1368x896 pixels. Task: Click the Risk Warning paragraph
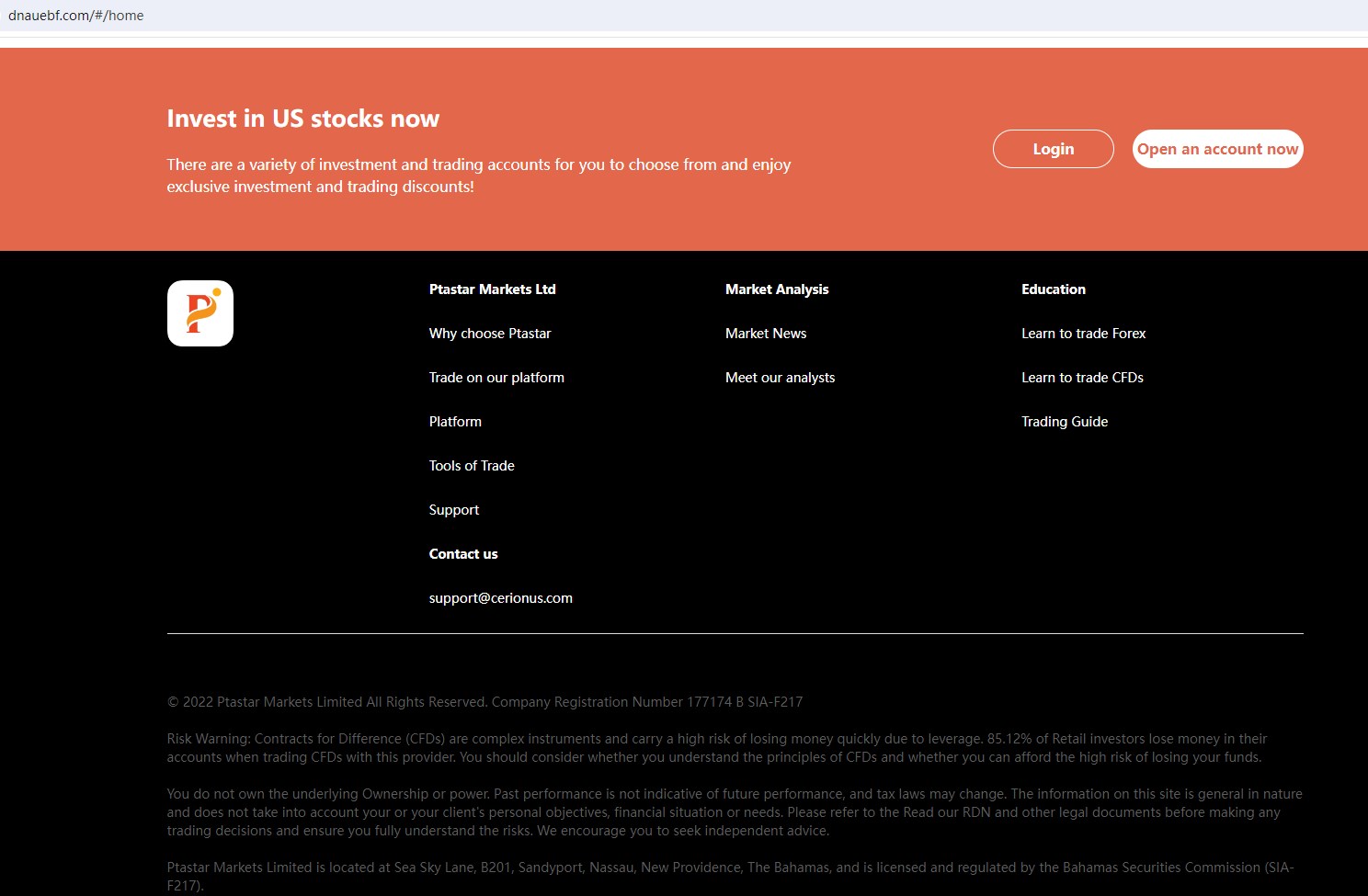click(x=717, y=748)
